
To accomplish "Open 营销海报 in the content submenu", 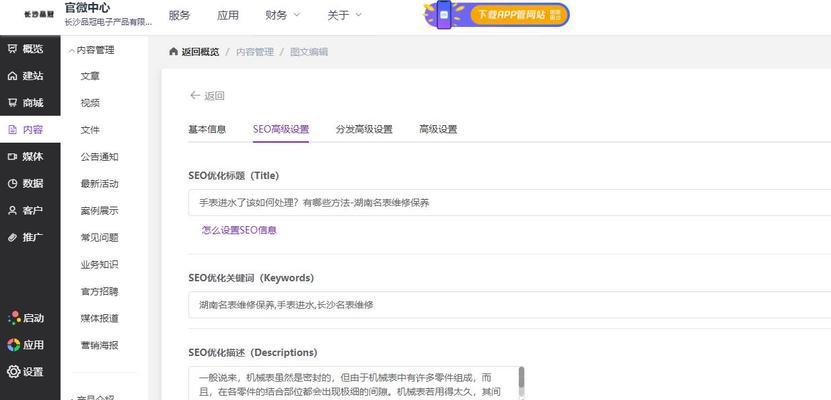I will (x=100, y=345).
